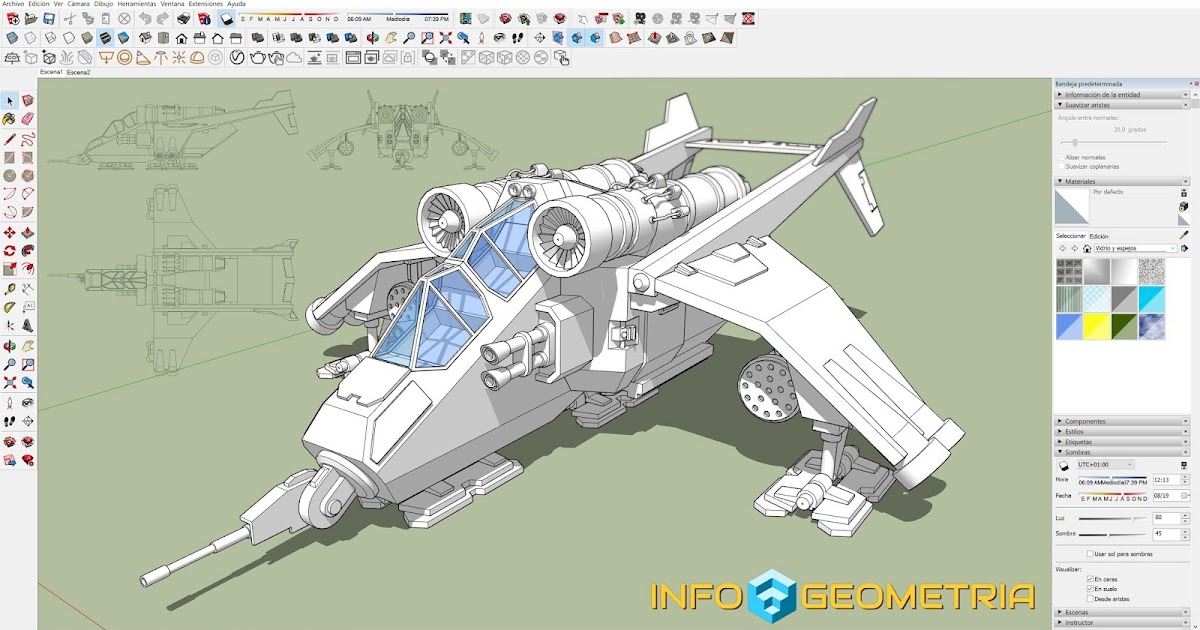This screenshot has height=630, width=1200.
Task: Select the Seleccionar arrow tool
Action: click(8, 100)
